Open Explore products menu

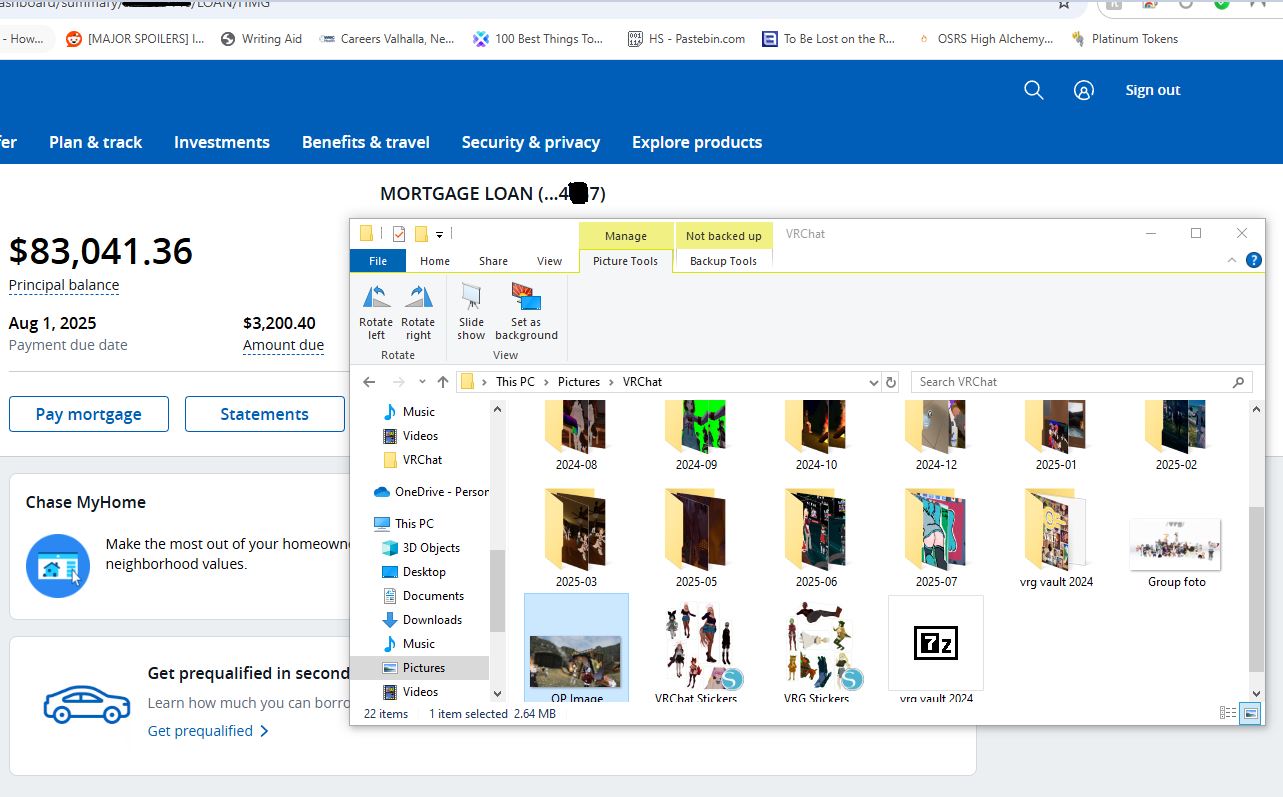(697, 142)
